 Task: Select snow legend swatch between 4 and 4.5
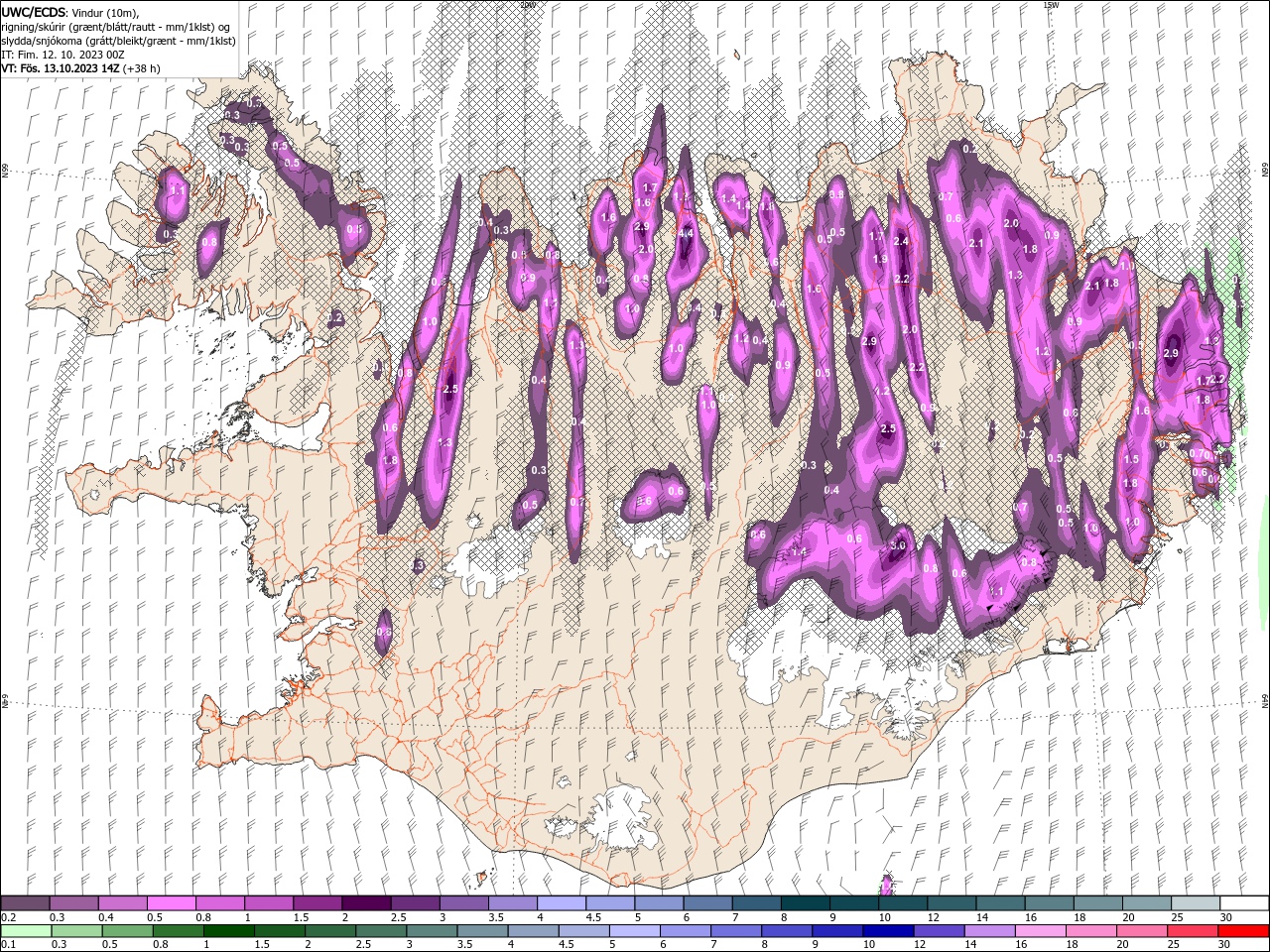(x=561, y=903)
